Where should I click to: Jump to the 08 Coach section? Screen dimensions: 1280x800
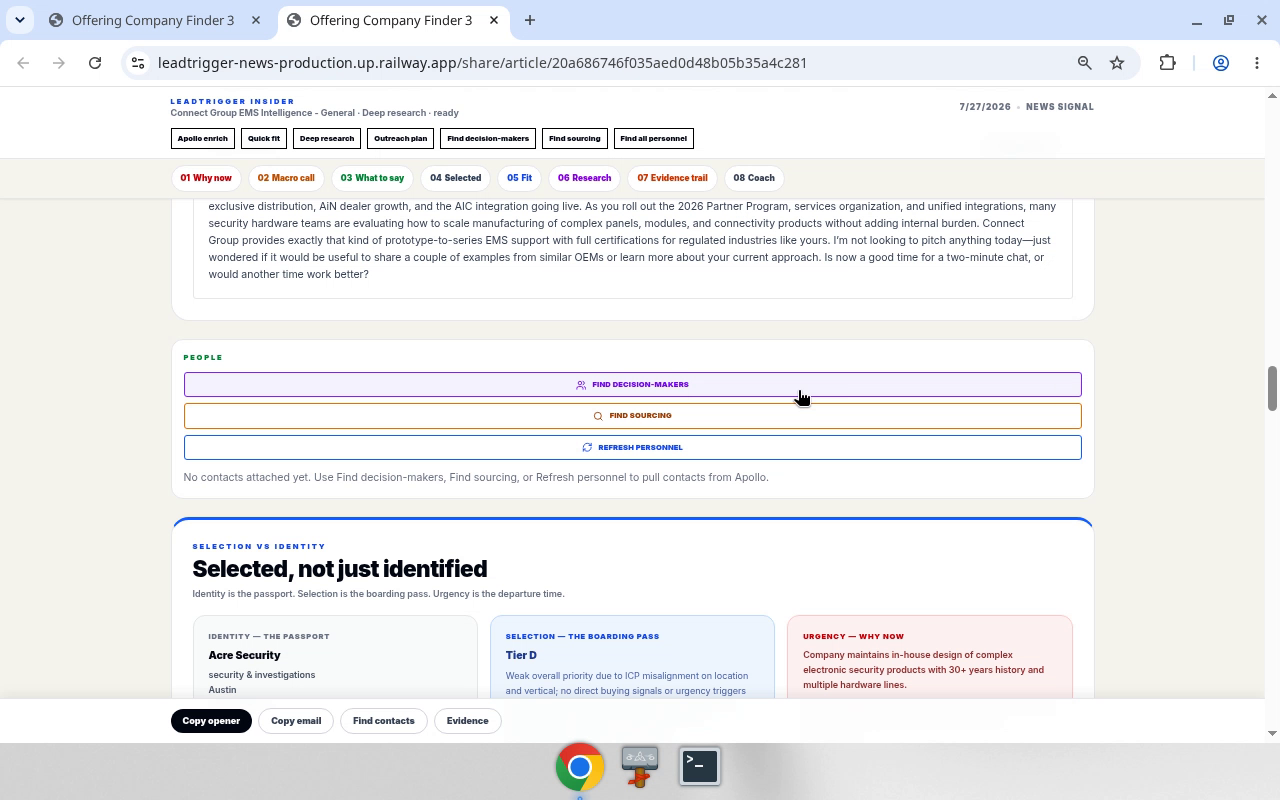pyautogui.click(x=754, y=178)
